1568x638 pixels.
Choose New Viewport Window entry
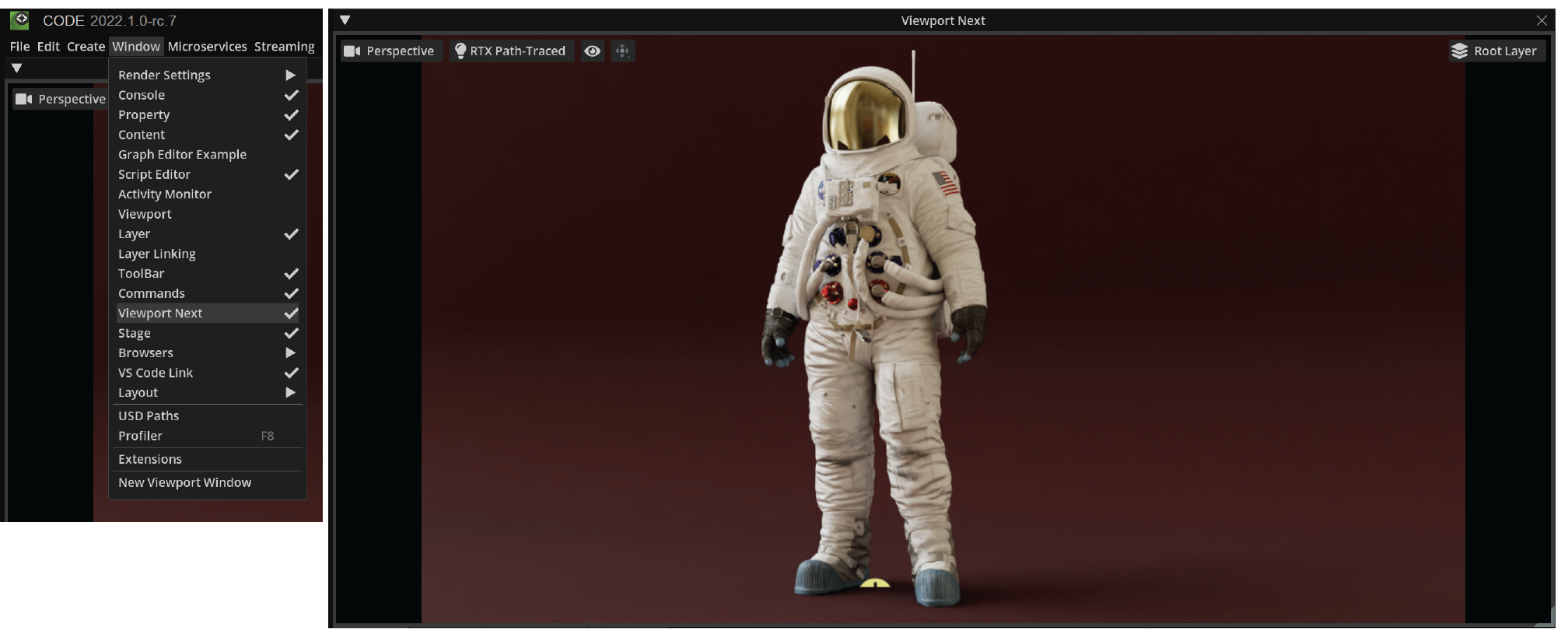[185, 483]
